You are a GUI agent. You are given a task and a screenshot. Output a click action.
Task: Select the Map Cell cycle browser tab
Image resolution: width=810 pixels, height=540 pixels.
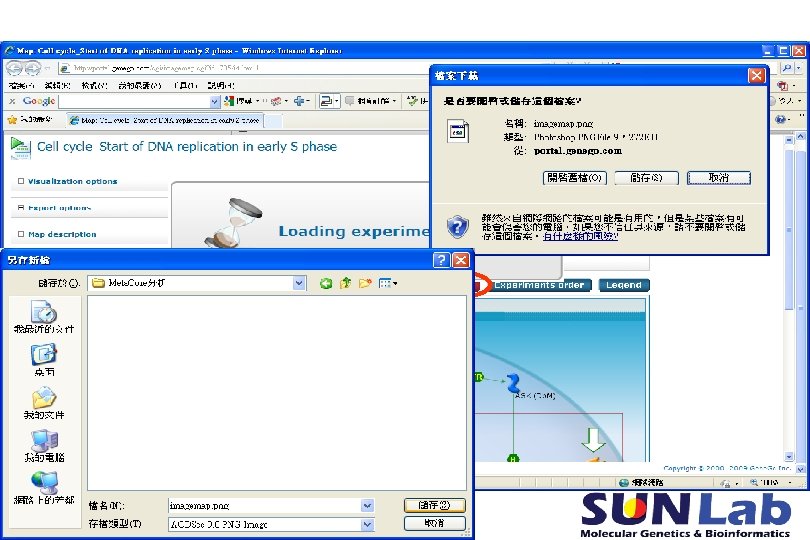tap(164, 120)
